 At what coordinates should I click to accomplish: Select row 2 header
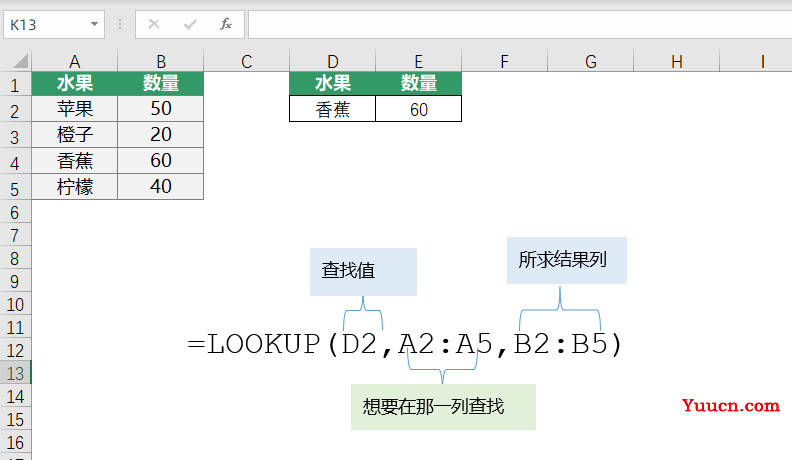15,110
